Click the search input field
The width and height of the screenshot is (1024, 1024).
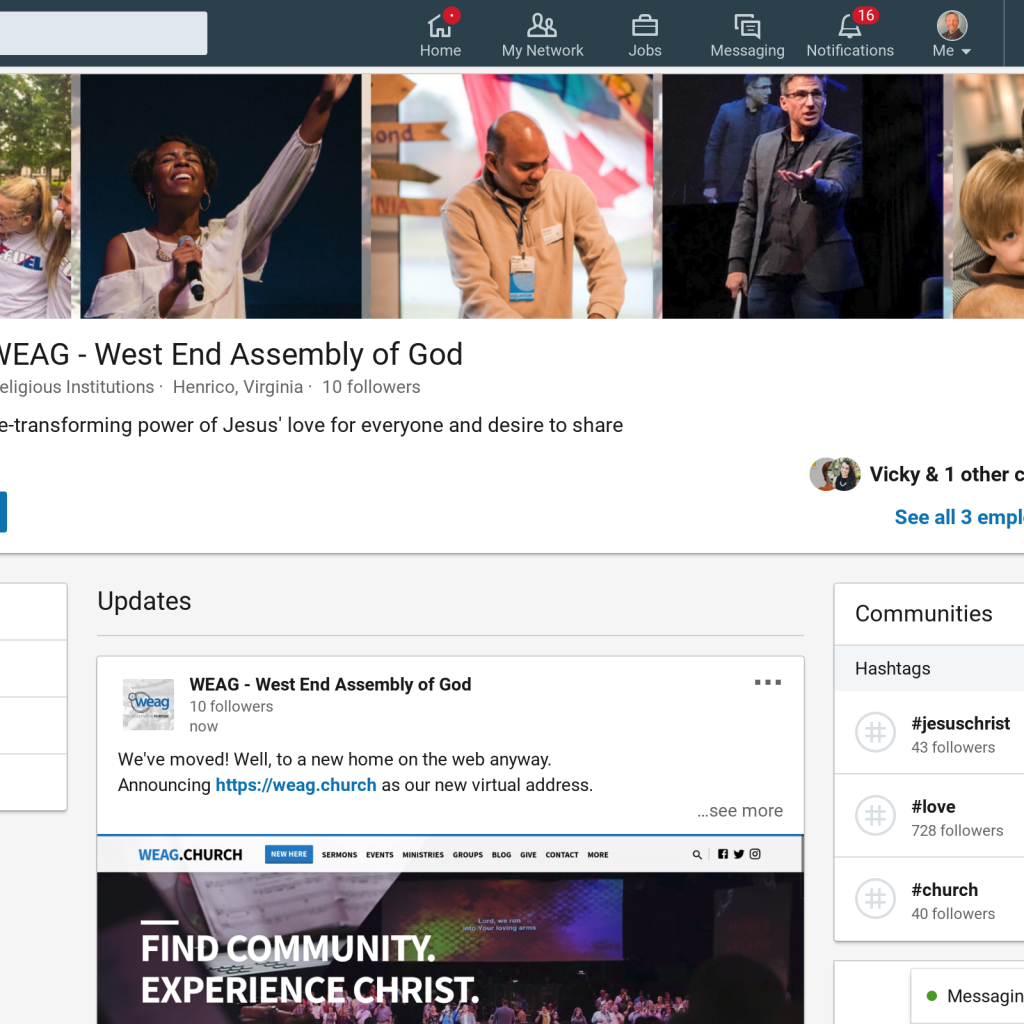(100, 33)
